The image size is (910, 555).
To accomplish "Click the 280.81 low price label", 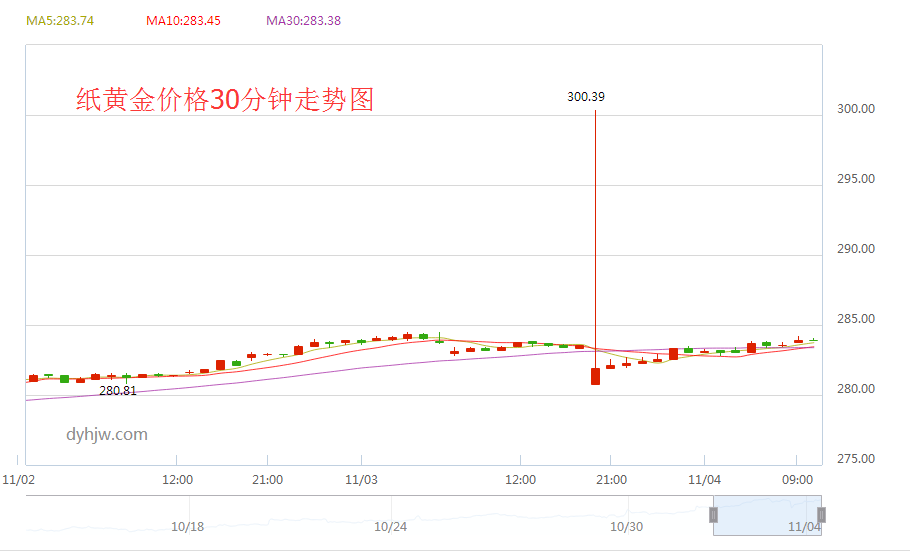I will (x=118, y=391).
